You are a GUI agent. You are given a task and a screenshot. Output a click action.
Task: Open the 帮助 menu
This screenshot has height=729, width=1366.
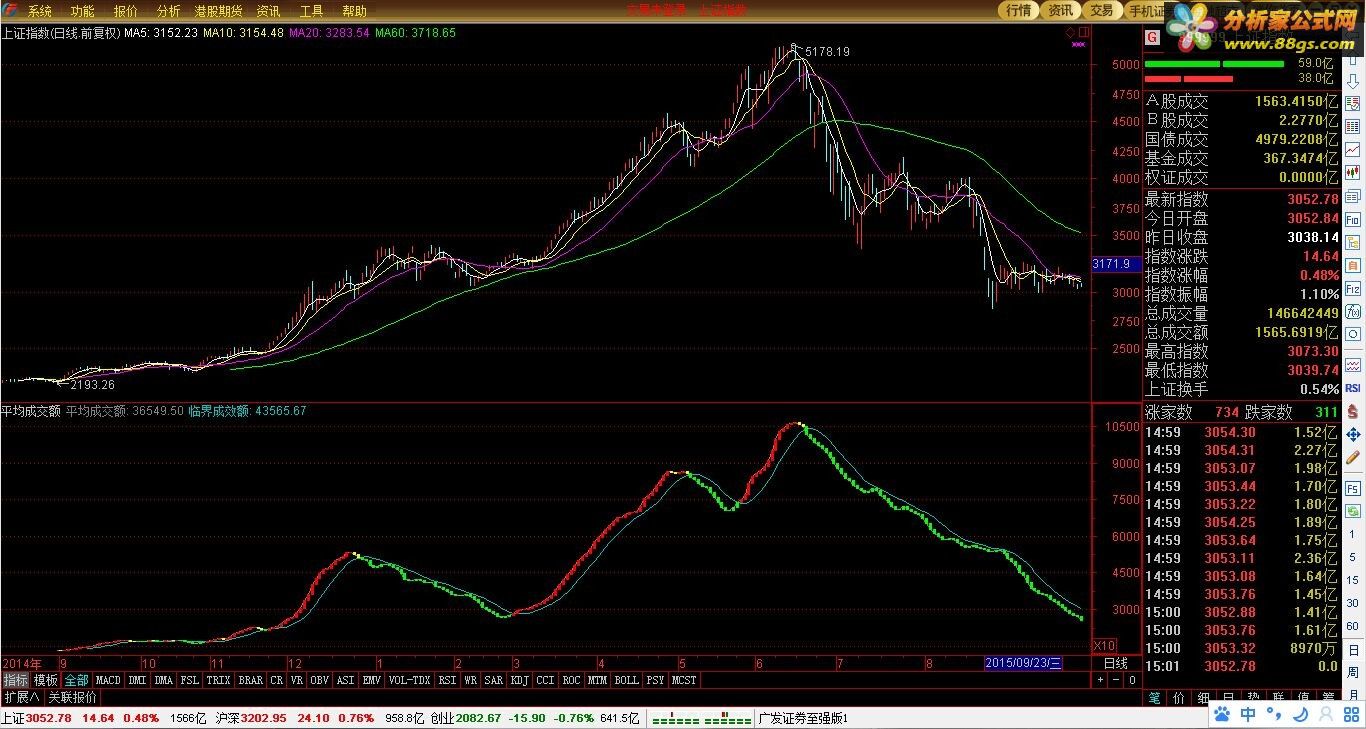coord(354,11)
